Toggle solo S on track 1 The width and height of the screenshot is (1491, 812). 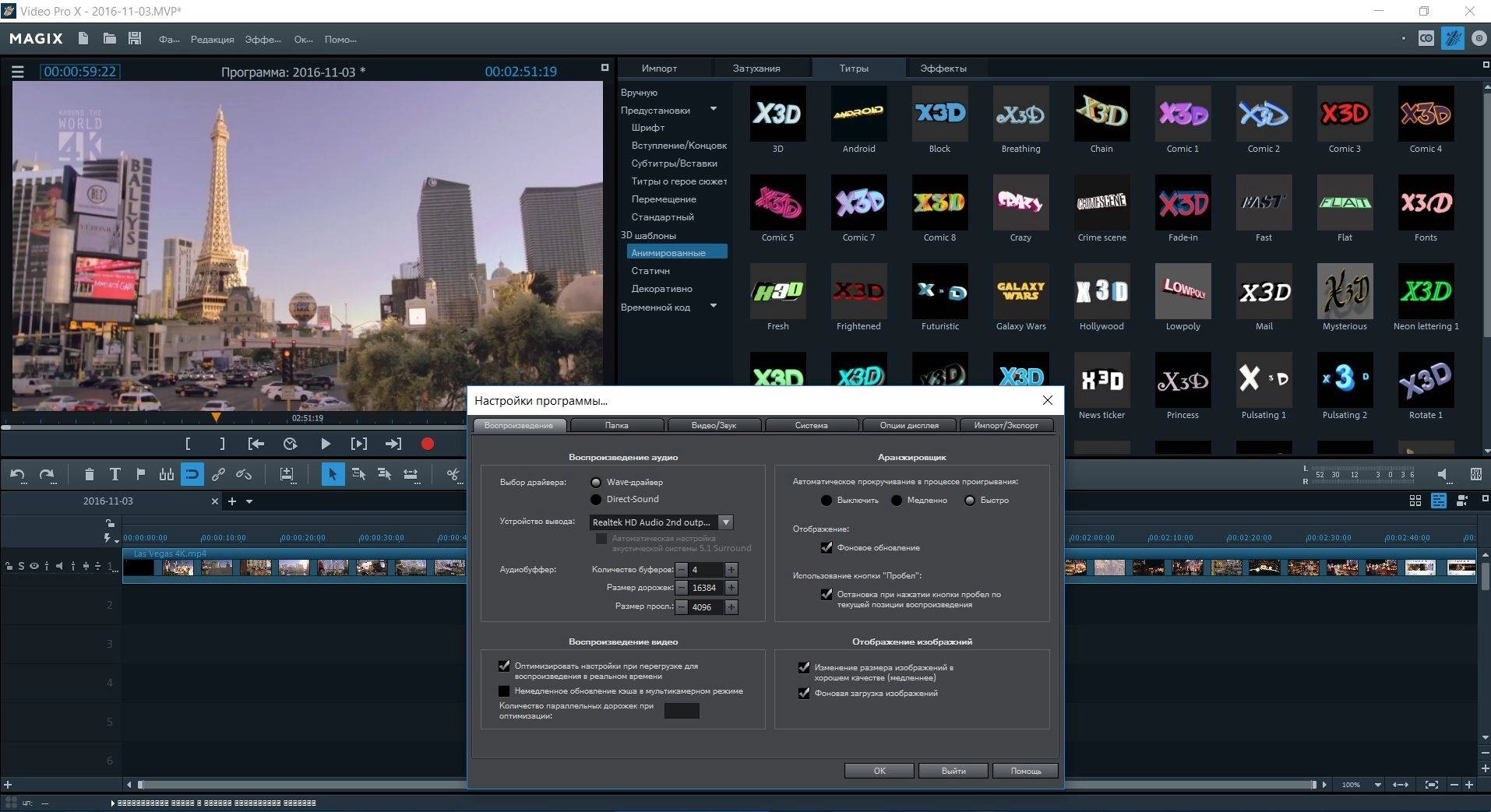[21, 566]
